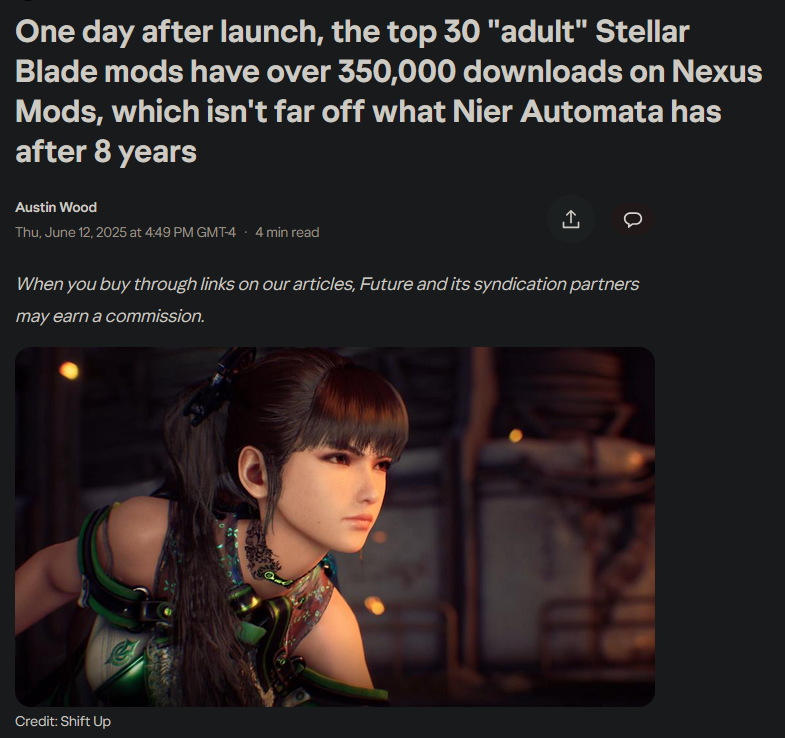Screen dimensions: 785x738
Task: Open the Stellar Blade hero image
Action: pyautogui.click(x=335, y=527)
